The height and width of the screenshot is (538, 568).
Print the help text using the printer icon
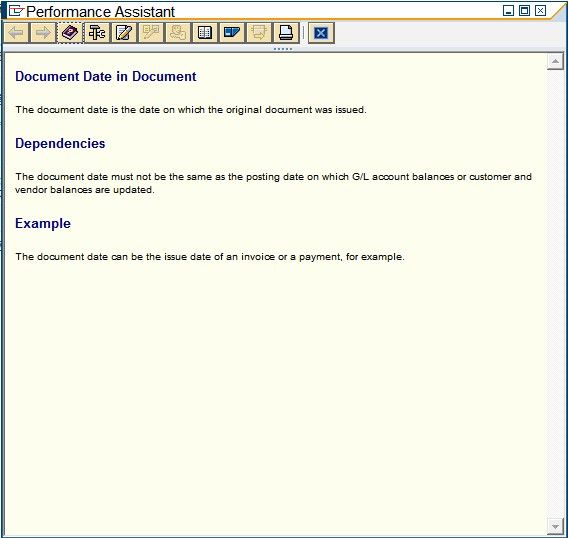(x=286, y=33)
